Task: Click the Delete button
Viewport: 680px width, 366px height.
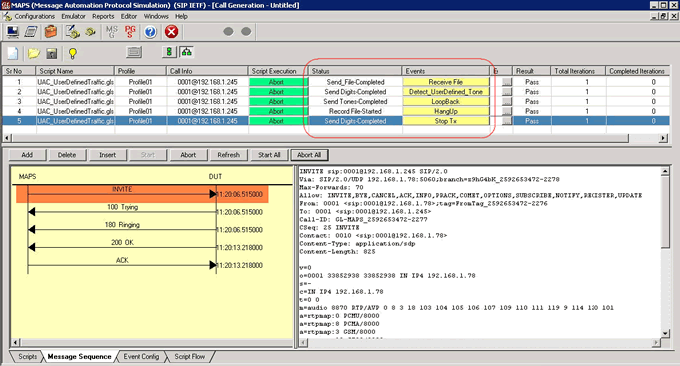Action: pyautogui.click(x=67, y=155)
